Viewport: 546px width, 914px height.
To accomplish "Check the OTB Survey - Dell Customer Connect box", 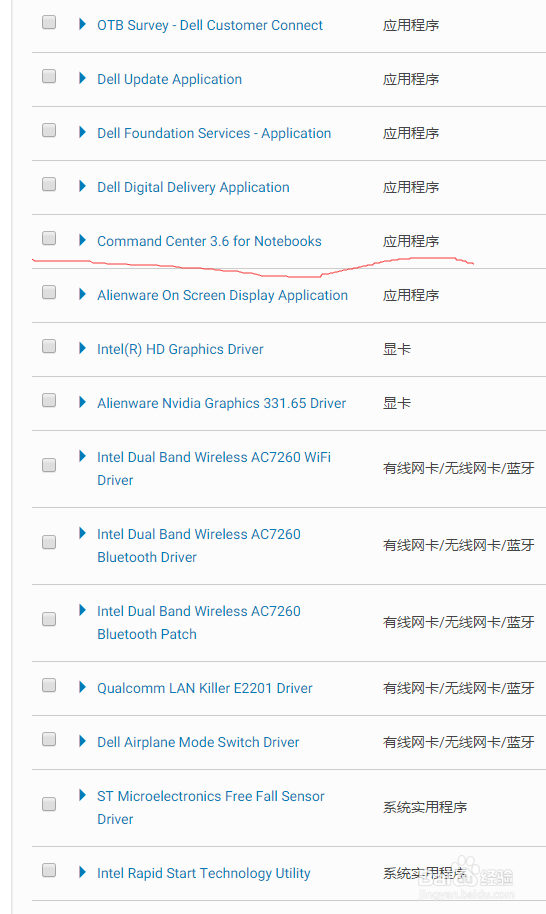I will pyautogui.click(x=49, y=22).
